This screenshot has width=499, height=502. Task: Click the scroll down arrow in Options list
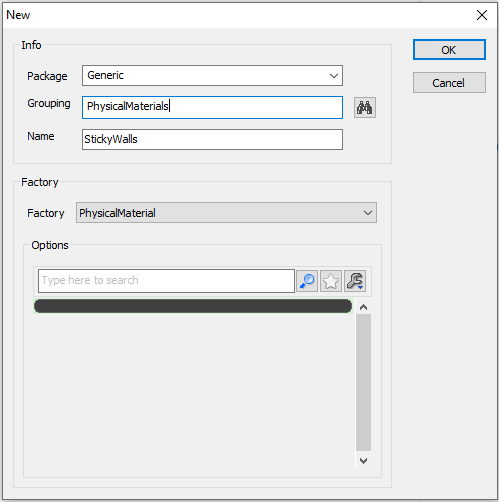[x=363, y=461]
